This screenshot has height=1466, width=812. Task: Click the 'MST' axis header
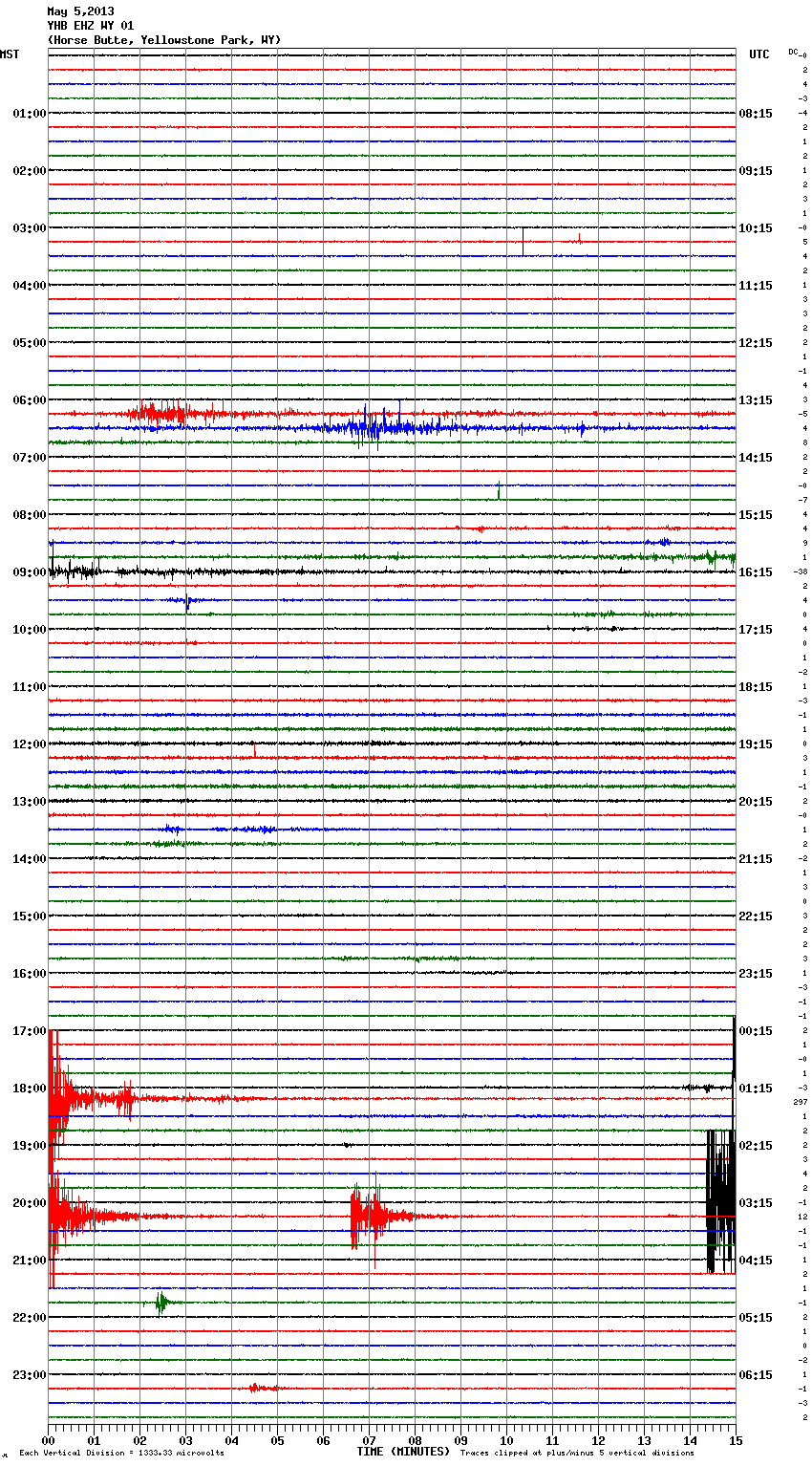(10, 54)
